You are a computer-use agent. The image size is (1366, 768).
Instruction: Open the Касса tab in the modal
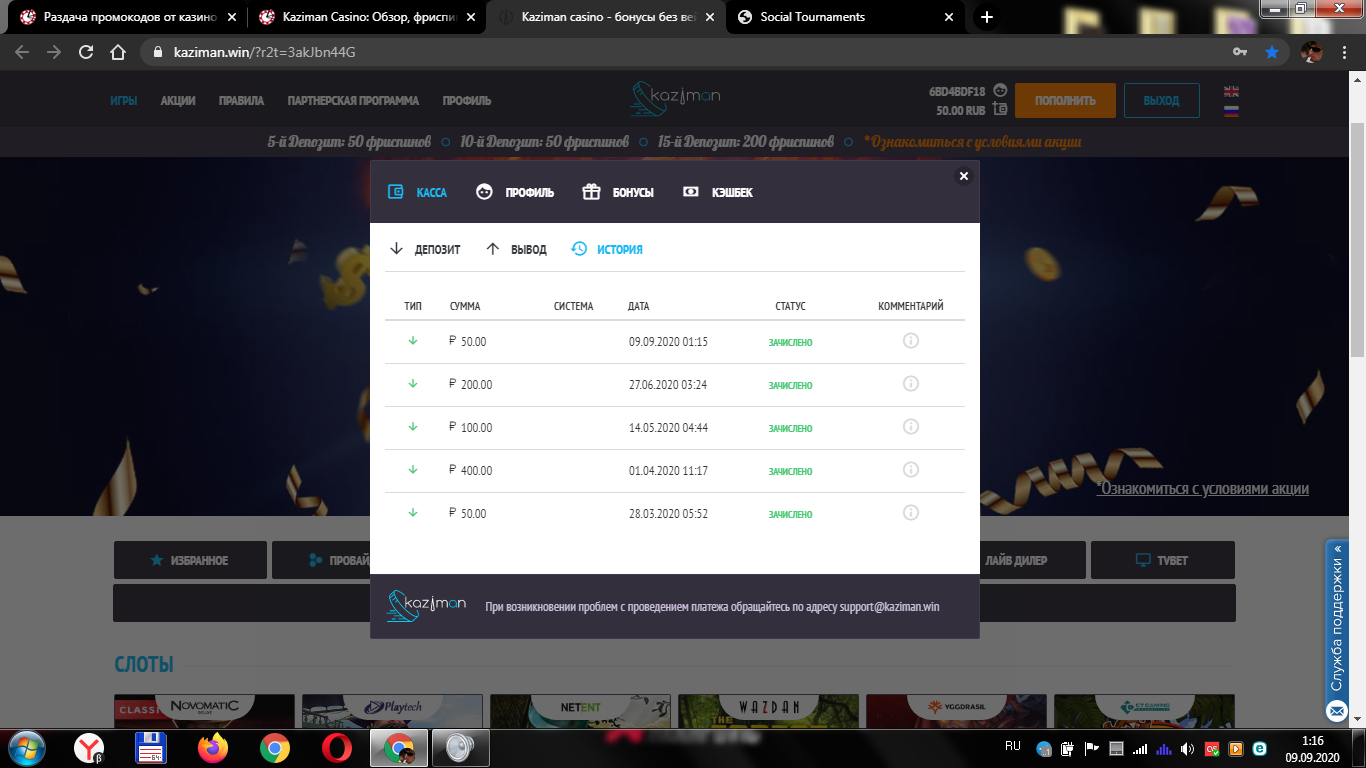(x=417, y=192)
